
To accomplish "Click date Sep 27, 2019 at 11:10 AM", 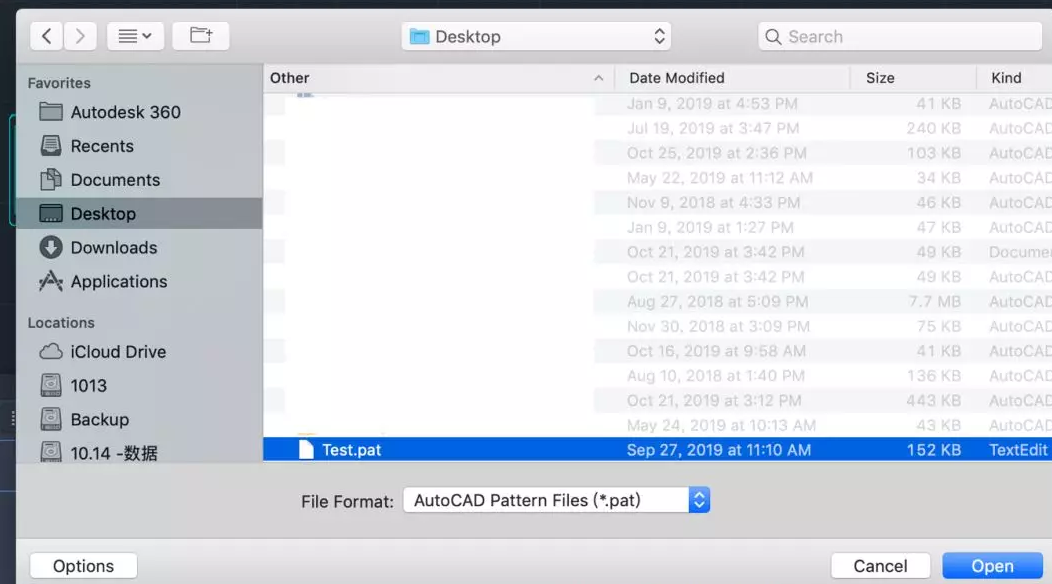I will click(x=719, y=450).
